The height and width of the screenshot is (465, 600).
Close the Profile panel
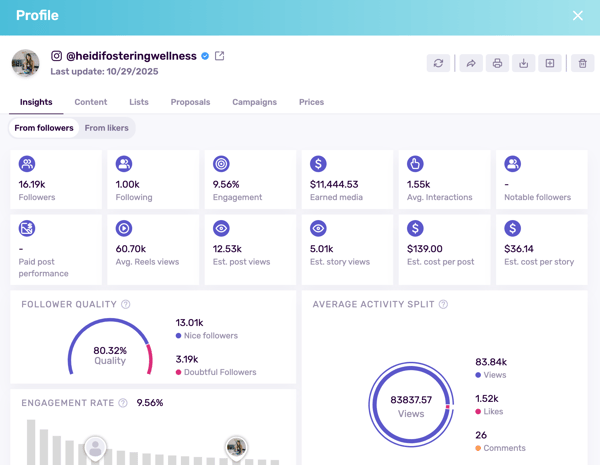tap(578, 16)
